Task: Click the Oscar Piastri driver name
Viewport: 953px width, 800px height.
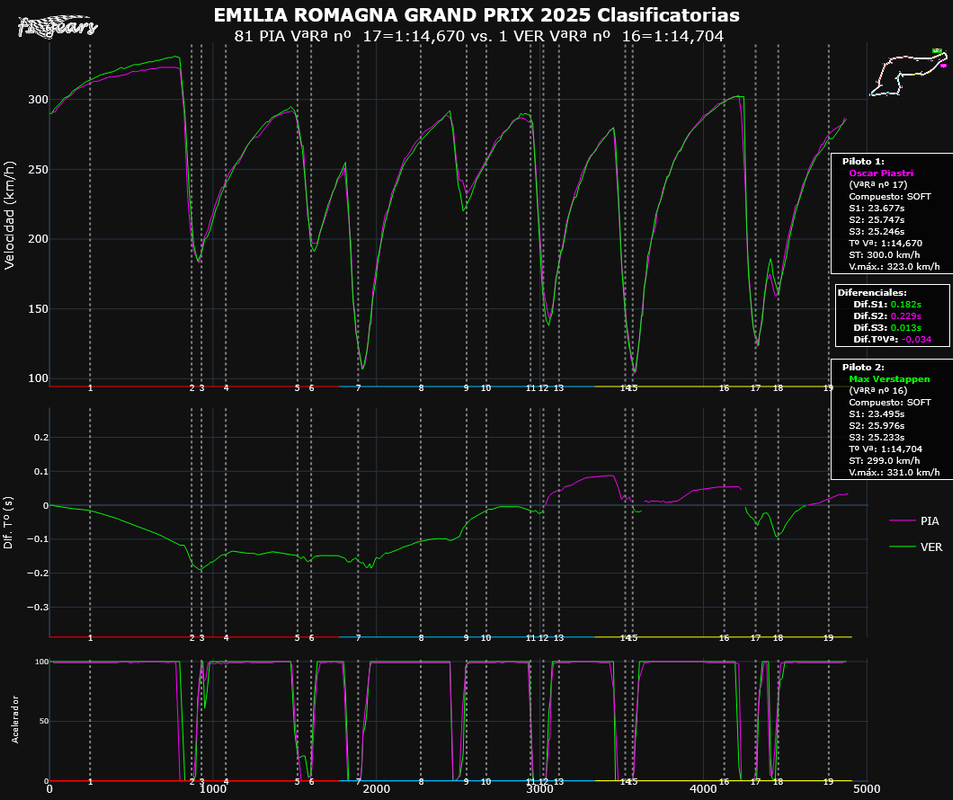Action: [881, 173]
